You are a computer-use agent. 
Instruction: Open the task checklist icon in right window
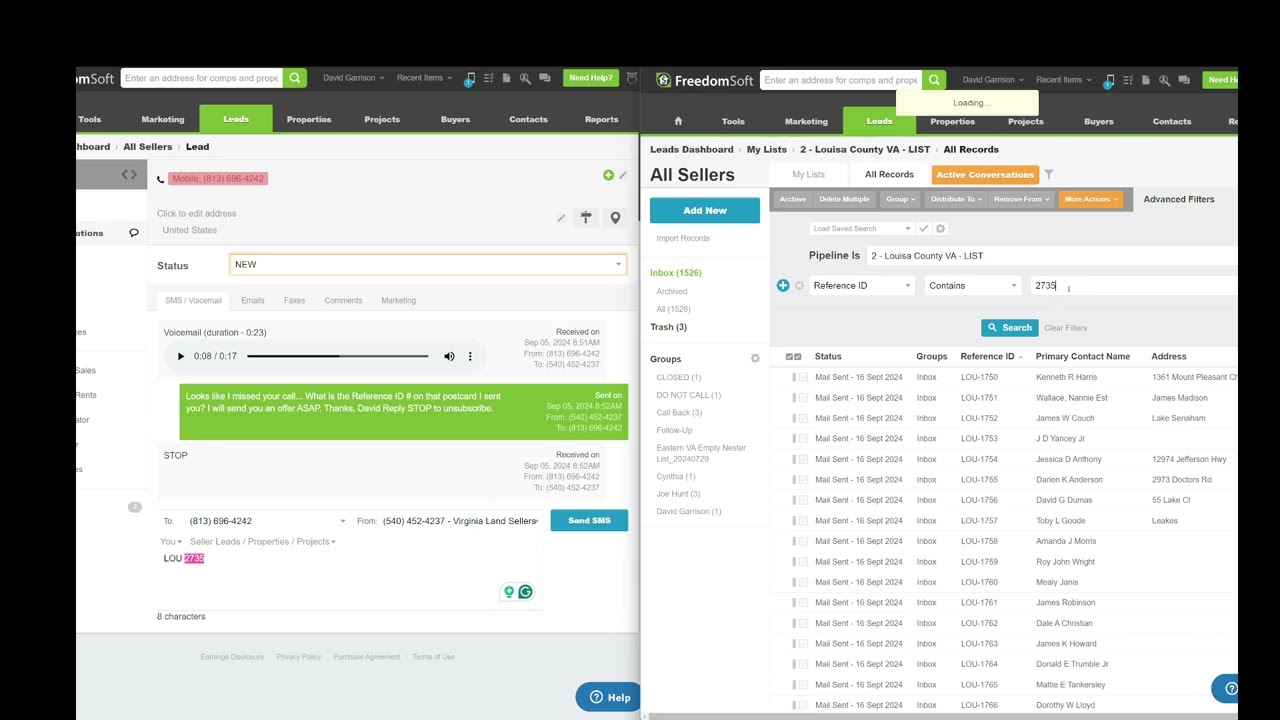pos(1128,80)
